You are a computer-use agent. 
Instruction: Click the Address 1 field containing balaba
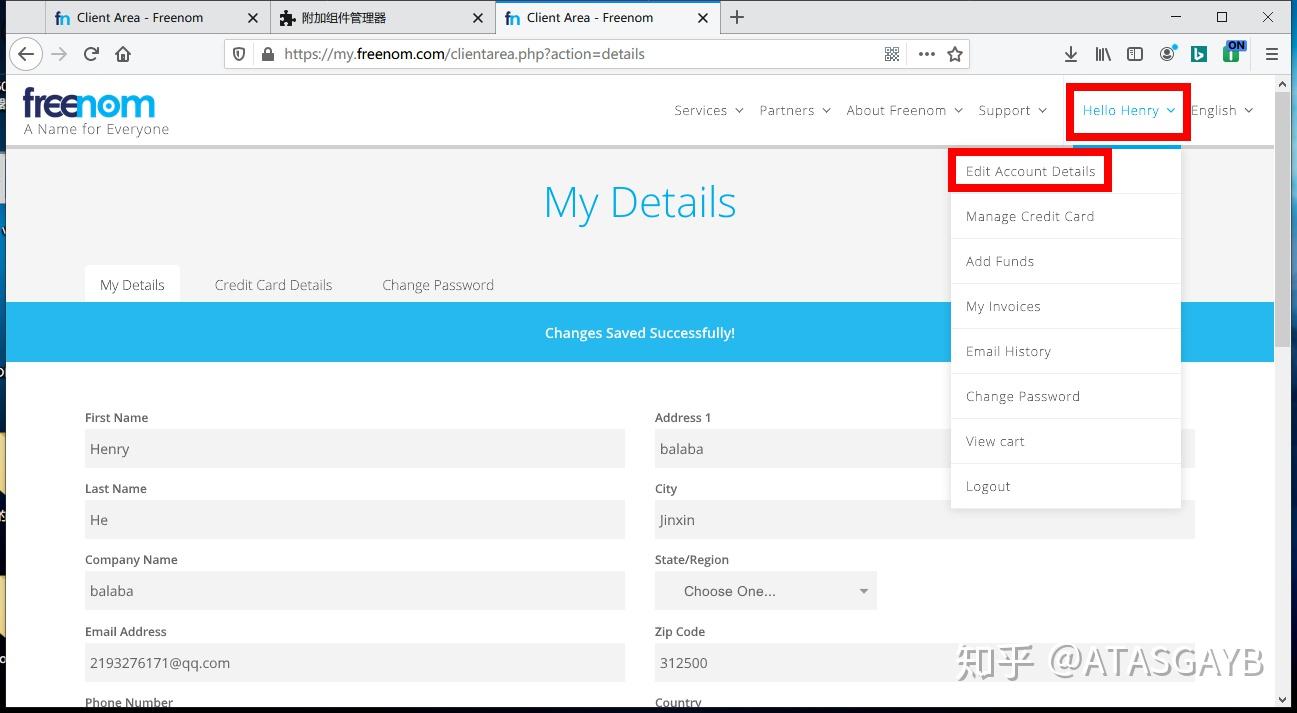point(925,449)
